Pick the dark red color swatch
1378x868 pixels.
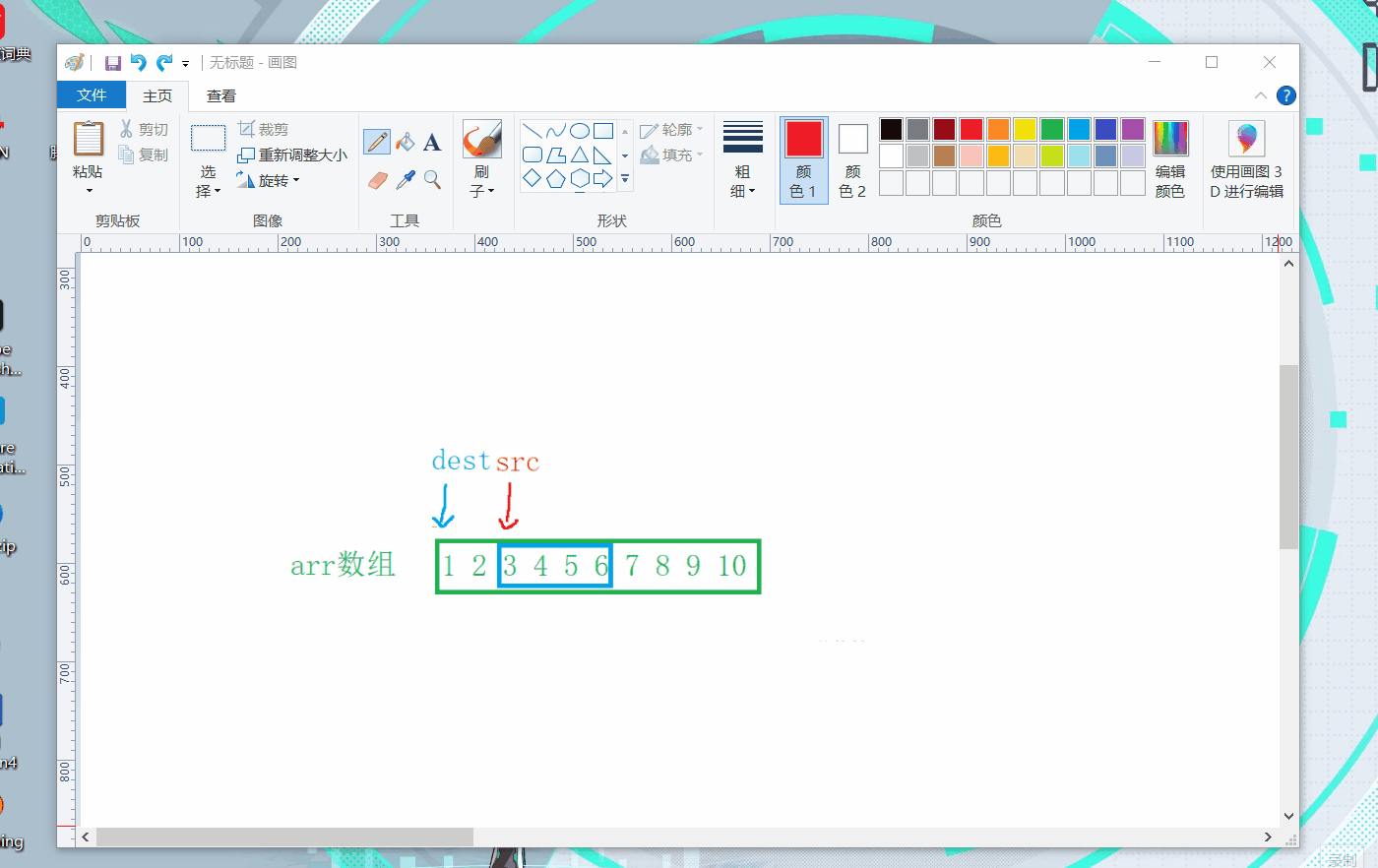click(x=945, y=130)
